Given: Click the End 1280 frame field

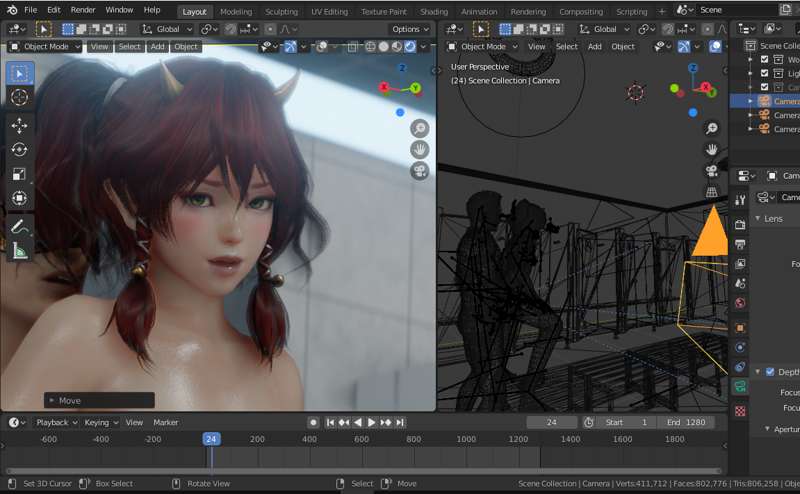Looking at the screenshot, I should tap(685, 423).
